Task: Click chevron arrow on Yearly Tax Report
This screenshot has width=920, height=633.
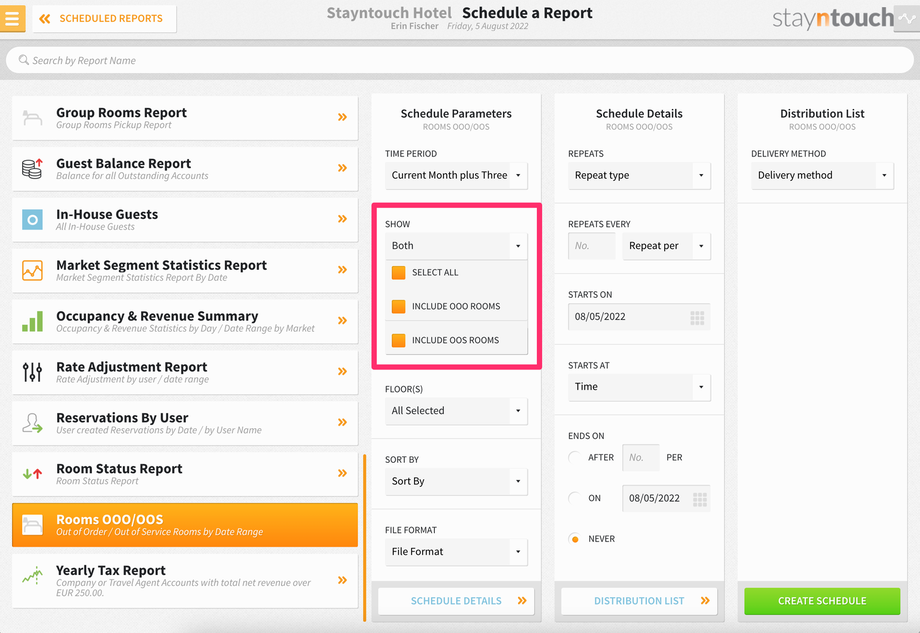Action: [343, 580]
